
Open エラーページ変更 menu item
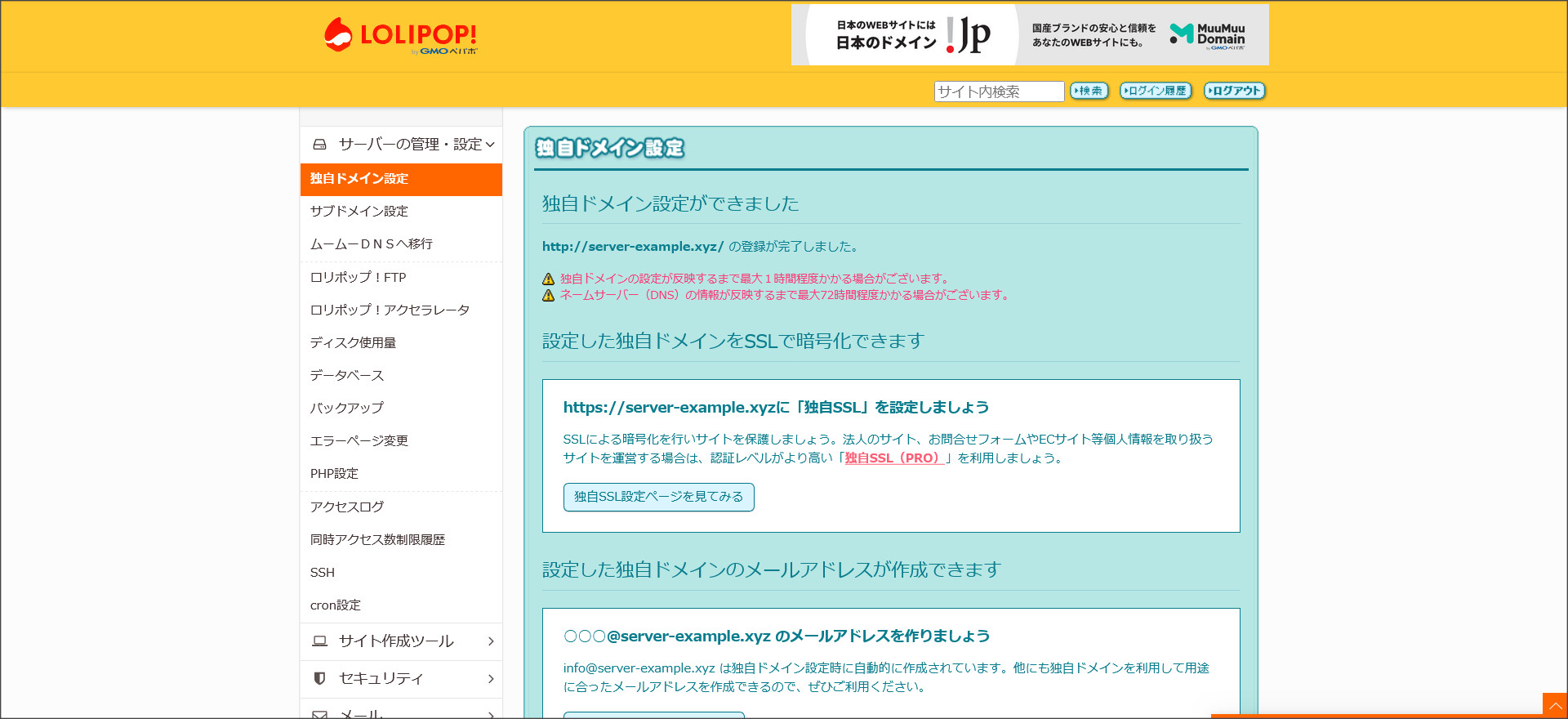click(x=401, y=440)
